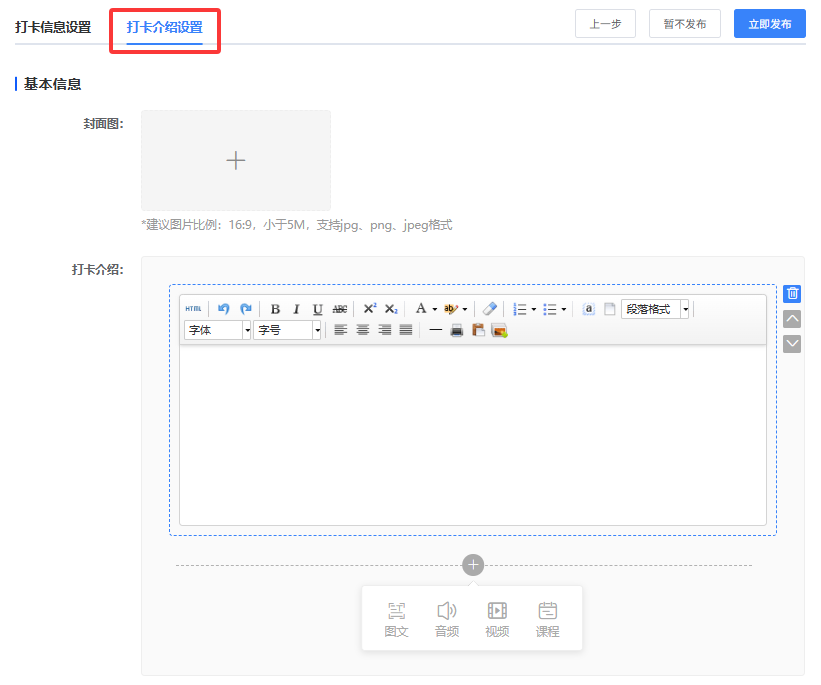
Task: Go back with the 上一步 button
Action: [605, 24]
